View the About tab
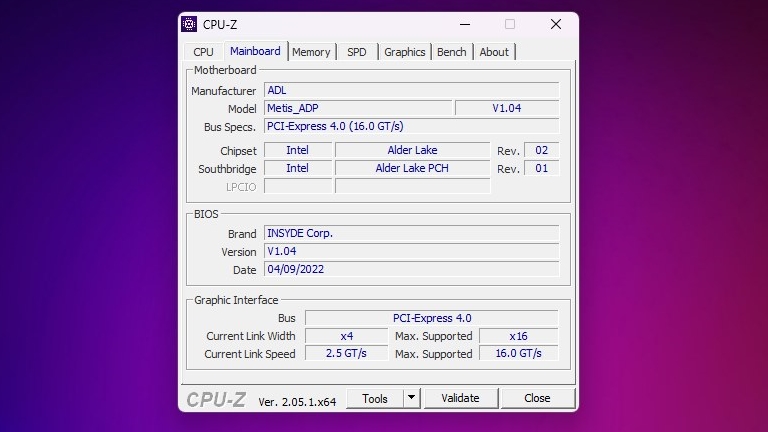The height and width of the screenshot is (432, 768). pyautogui.click(x=494, y=52)
